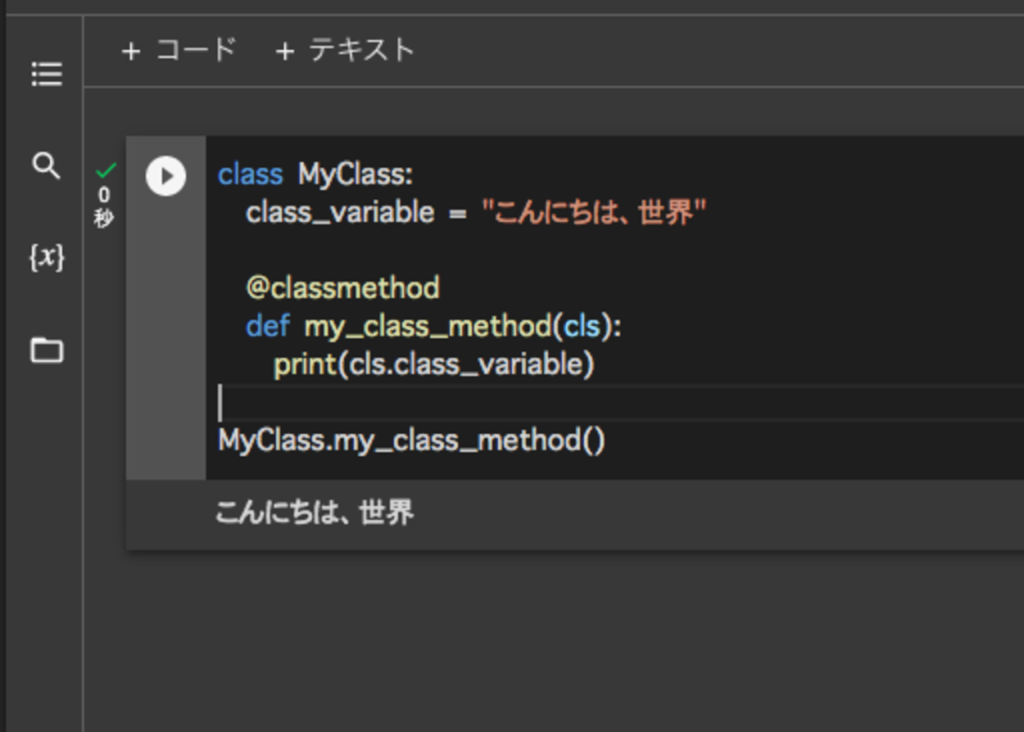Run the code cell with play button
1024x732 pixels.
pyautogui.click(x=166, y=176)
